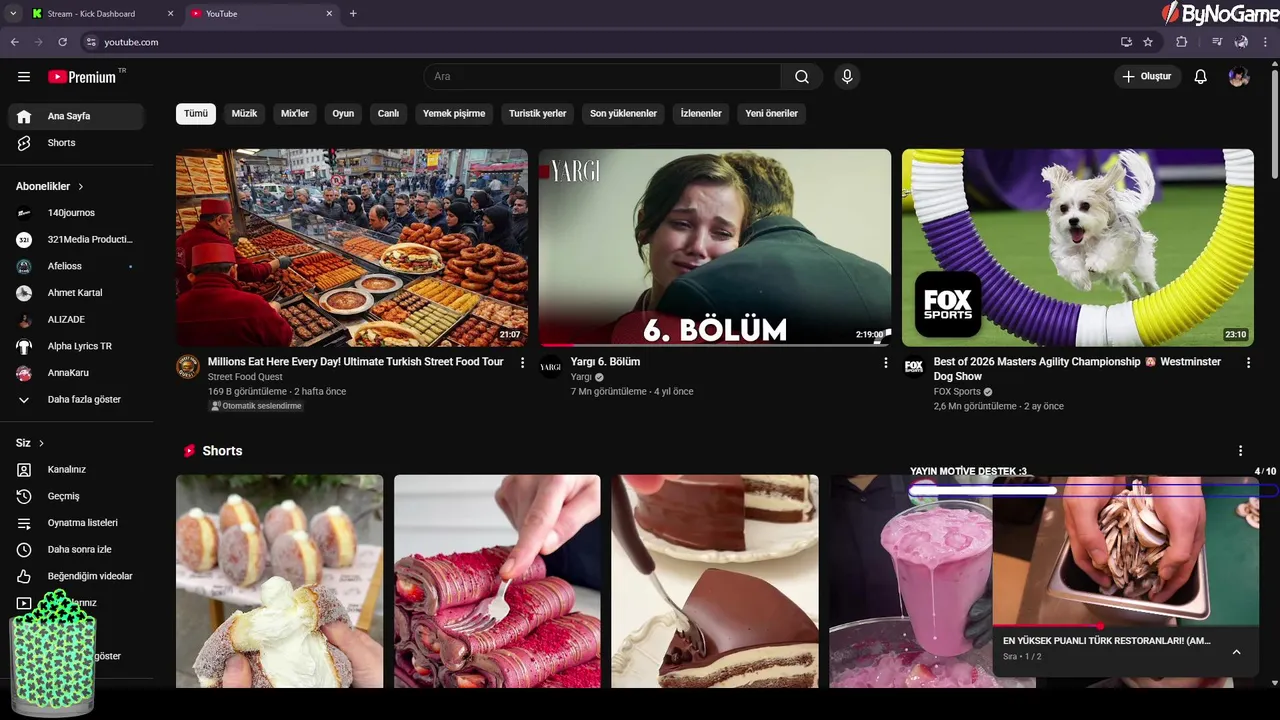Image resolution: width=1280 pixels, height=720 pixels.
Task: Open the chocolate cake slice Short thumbnail
Action: [715, 581]
